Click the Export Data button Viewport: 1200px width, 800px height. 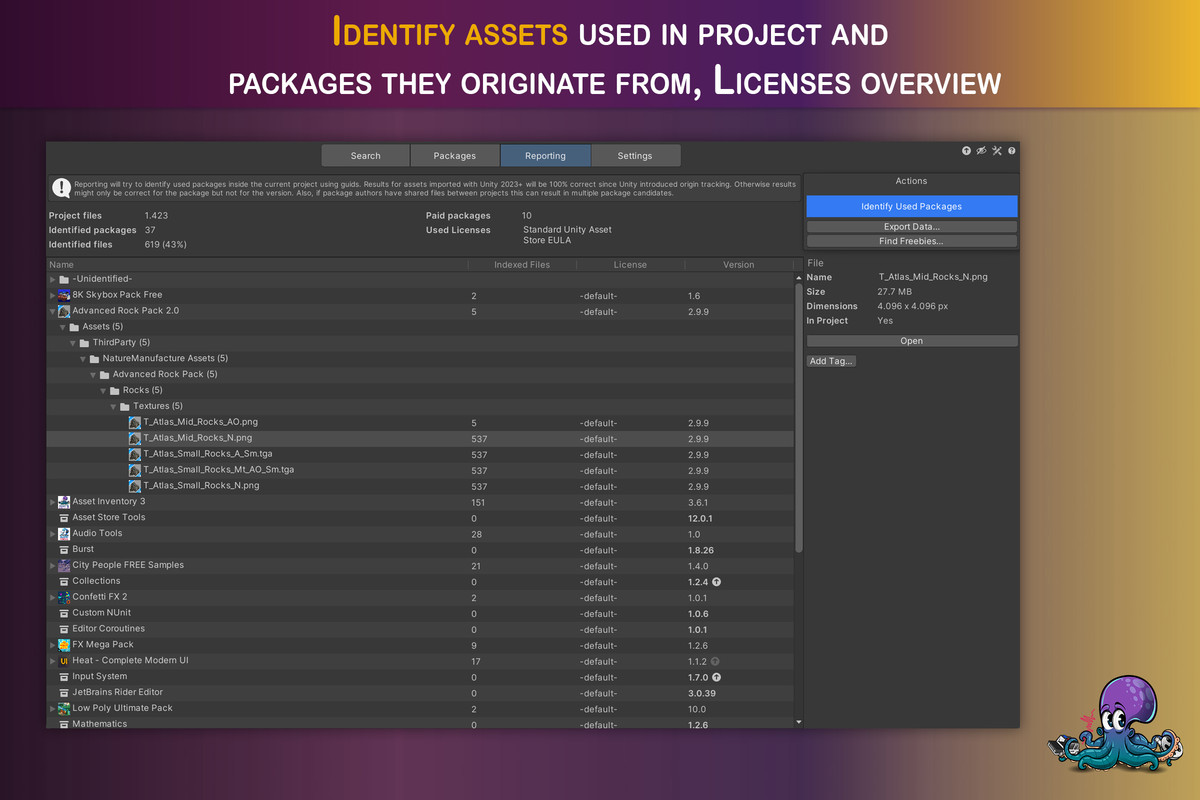911,225
